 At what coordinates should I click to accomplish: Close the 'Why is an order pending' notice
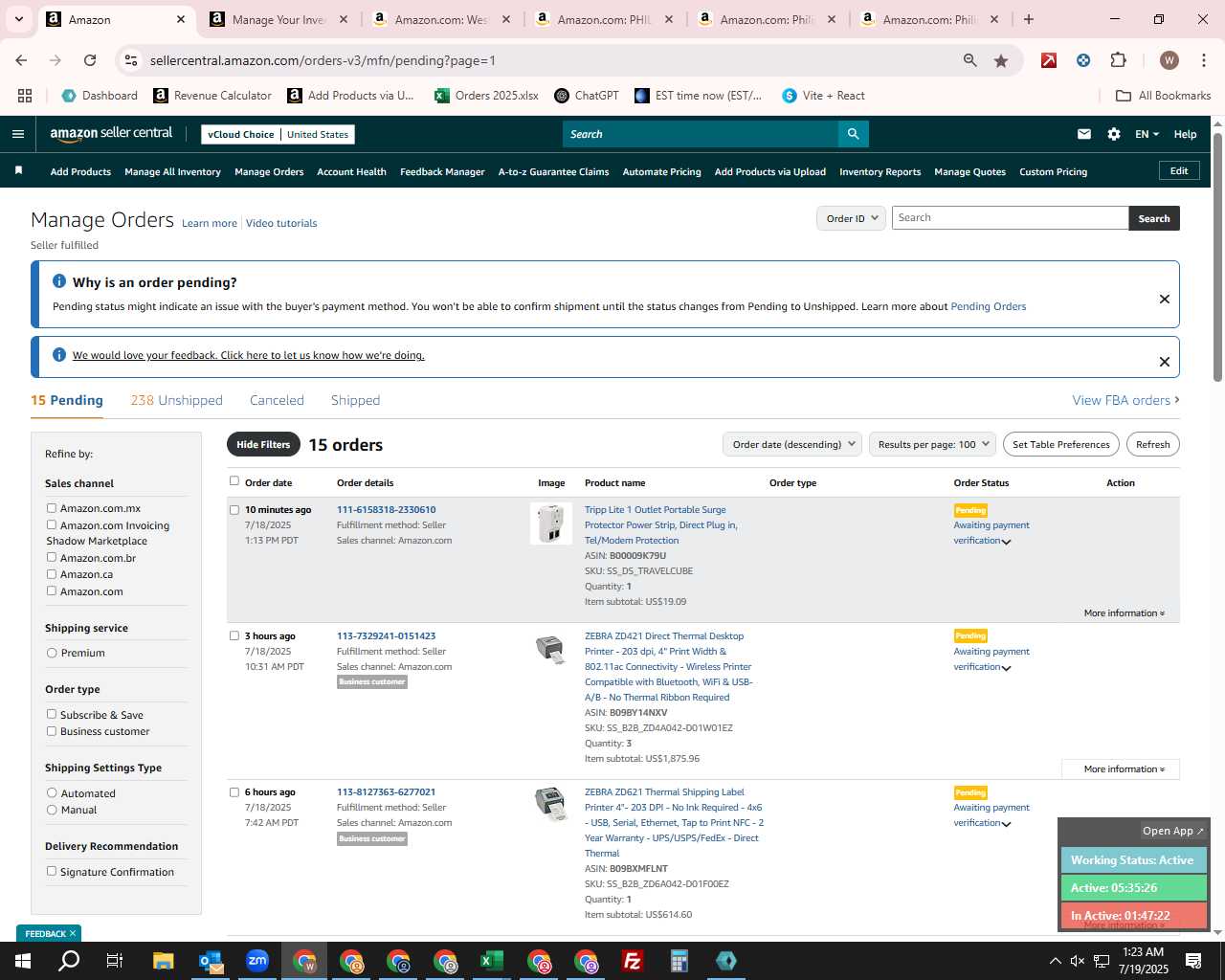(1165, 299)
